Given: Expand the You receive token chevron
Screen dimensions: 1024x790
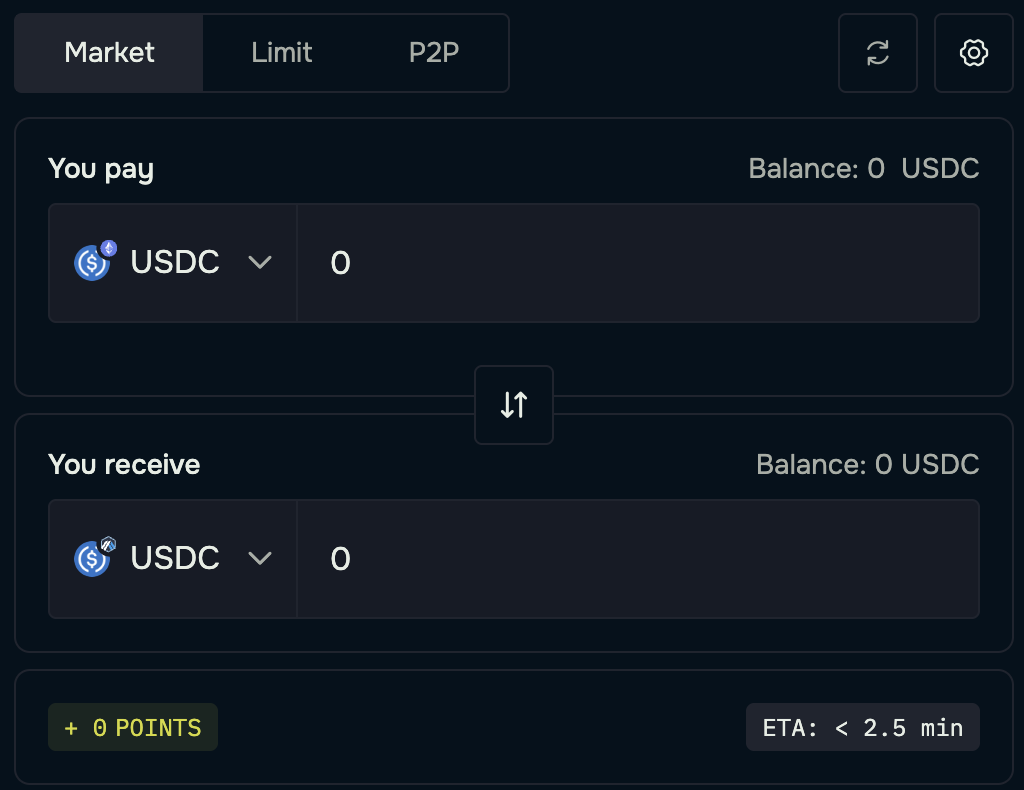Looking at the screenshot, I should pos(260,558).
